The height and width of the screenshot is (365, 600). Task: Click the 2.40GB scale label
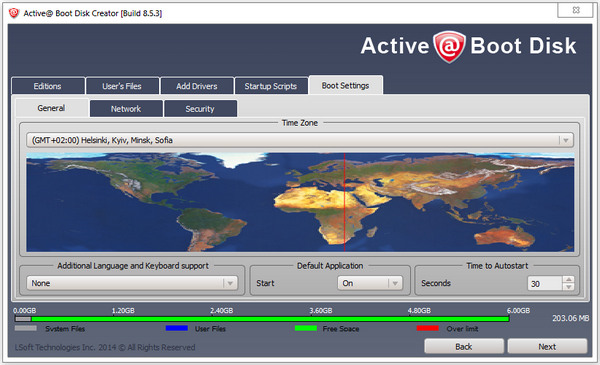coord(222,310)
